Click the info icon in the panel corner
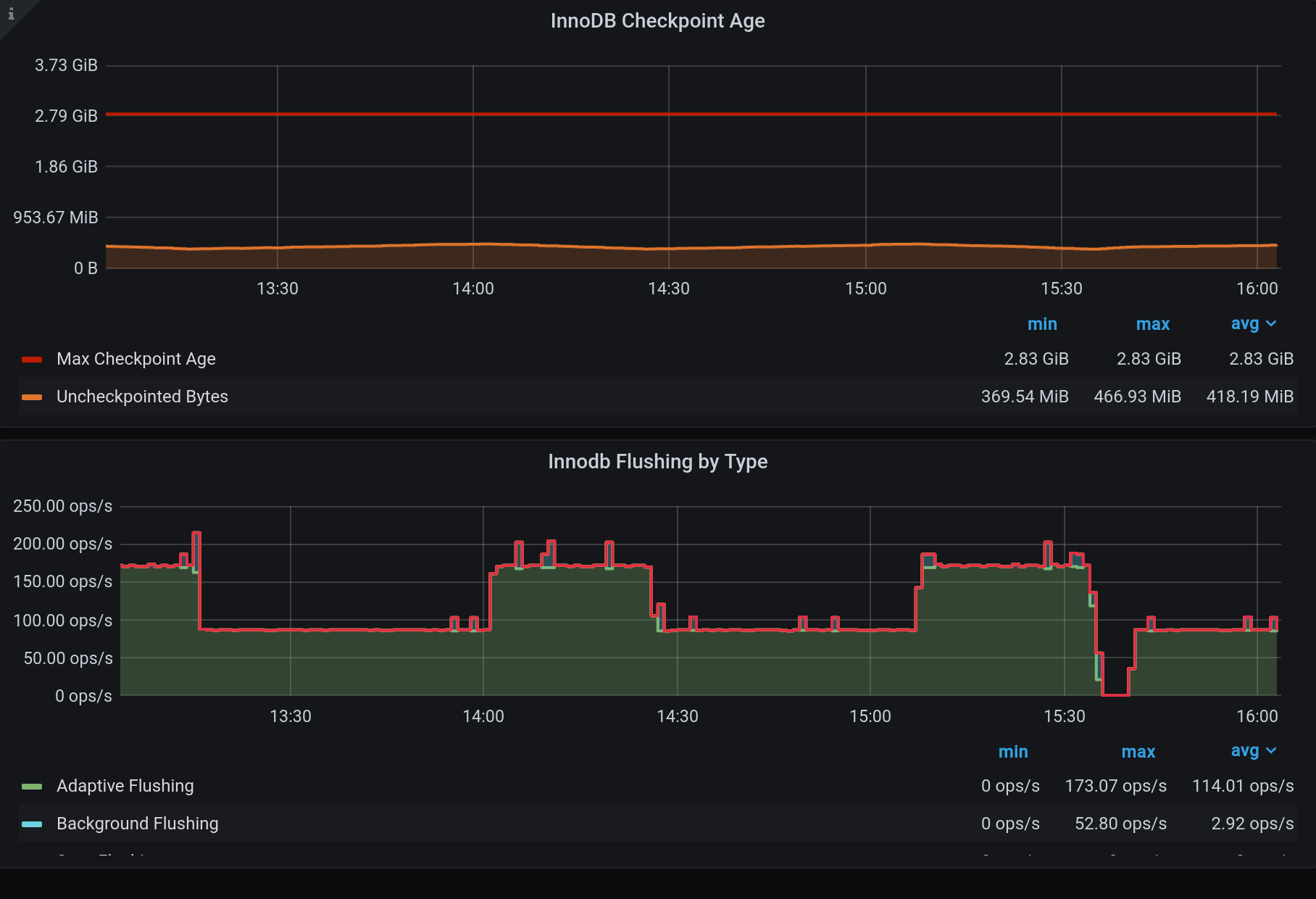This screenshot has height=899, width=1316. 11,14
